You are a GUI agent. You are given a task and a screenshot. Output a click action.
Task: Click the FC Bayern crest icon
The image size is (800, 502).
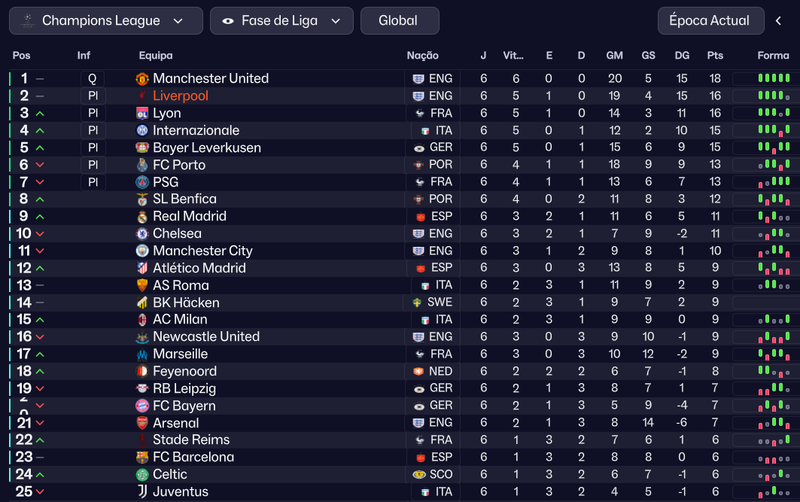[142, 406]
